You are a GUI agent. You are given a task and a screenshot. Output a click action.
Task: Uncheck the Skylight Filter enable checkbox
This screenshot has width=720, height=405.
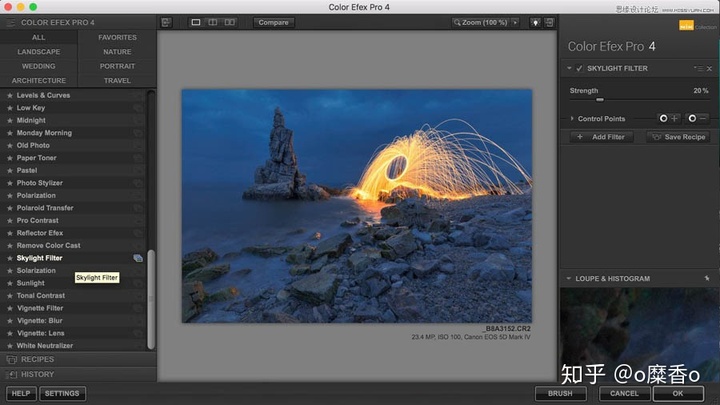[579, 68]
